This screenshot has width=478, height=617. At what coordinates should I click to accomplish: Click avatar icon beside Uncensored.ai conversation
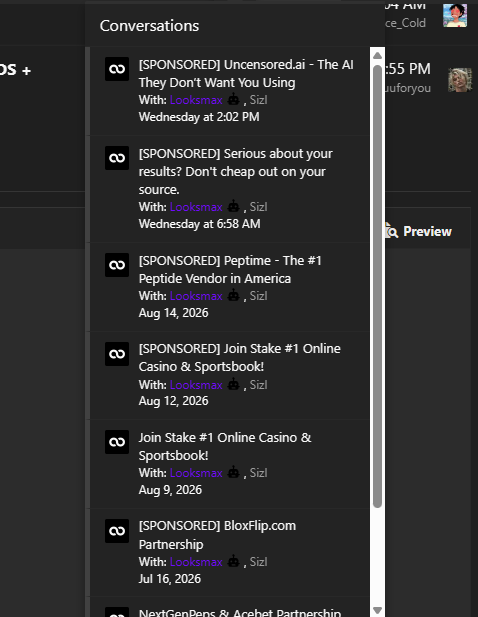[117, 69]
